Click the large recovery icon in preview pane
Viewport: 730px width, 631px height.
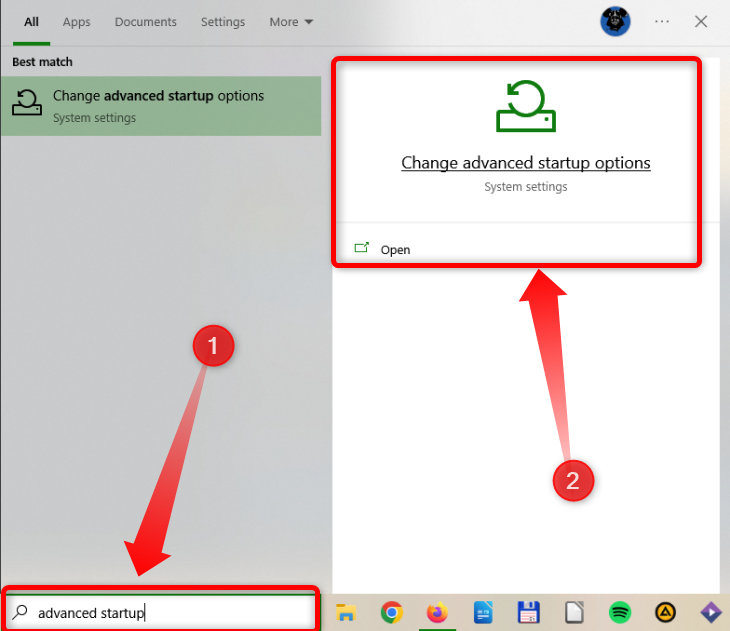click(525, 107)
